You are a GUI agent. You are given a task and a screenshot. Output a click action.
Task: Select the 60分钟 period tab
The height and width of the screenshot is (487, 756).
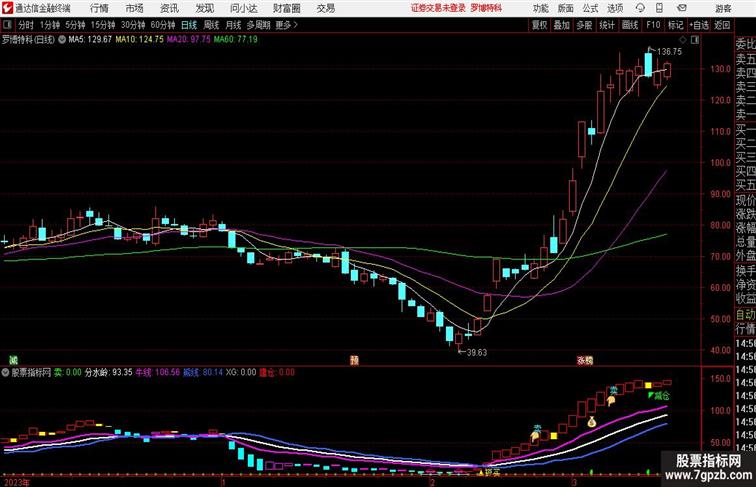162,25
